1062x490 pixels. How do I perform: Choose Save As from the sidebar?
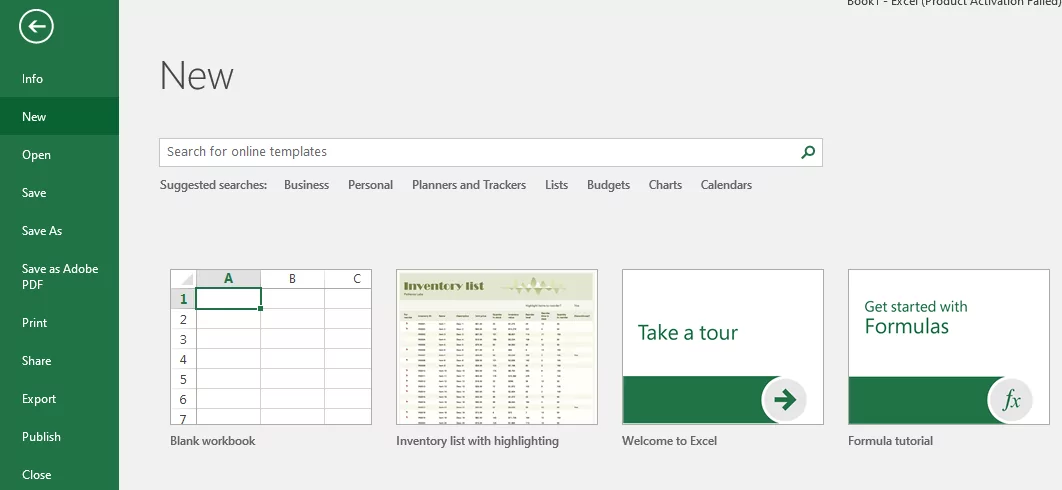(42, 231)
